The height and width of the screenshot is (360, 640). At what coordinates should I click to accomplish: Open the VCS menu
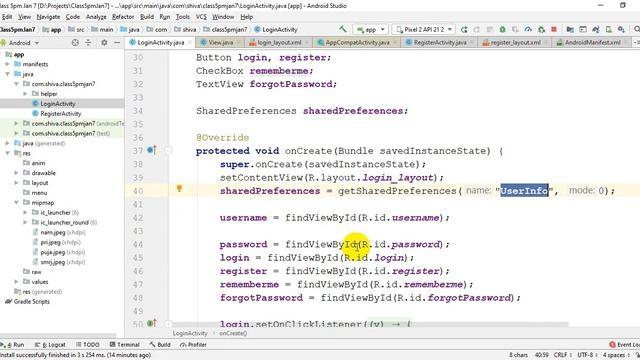(x=201, y=17)
